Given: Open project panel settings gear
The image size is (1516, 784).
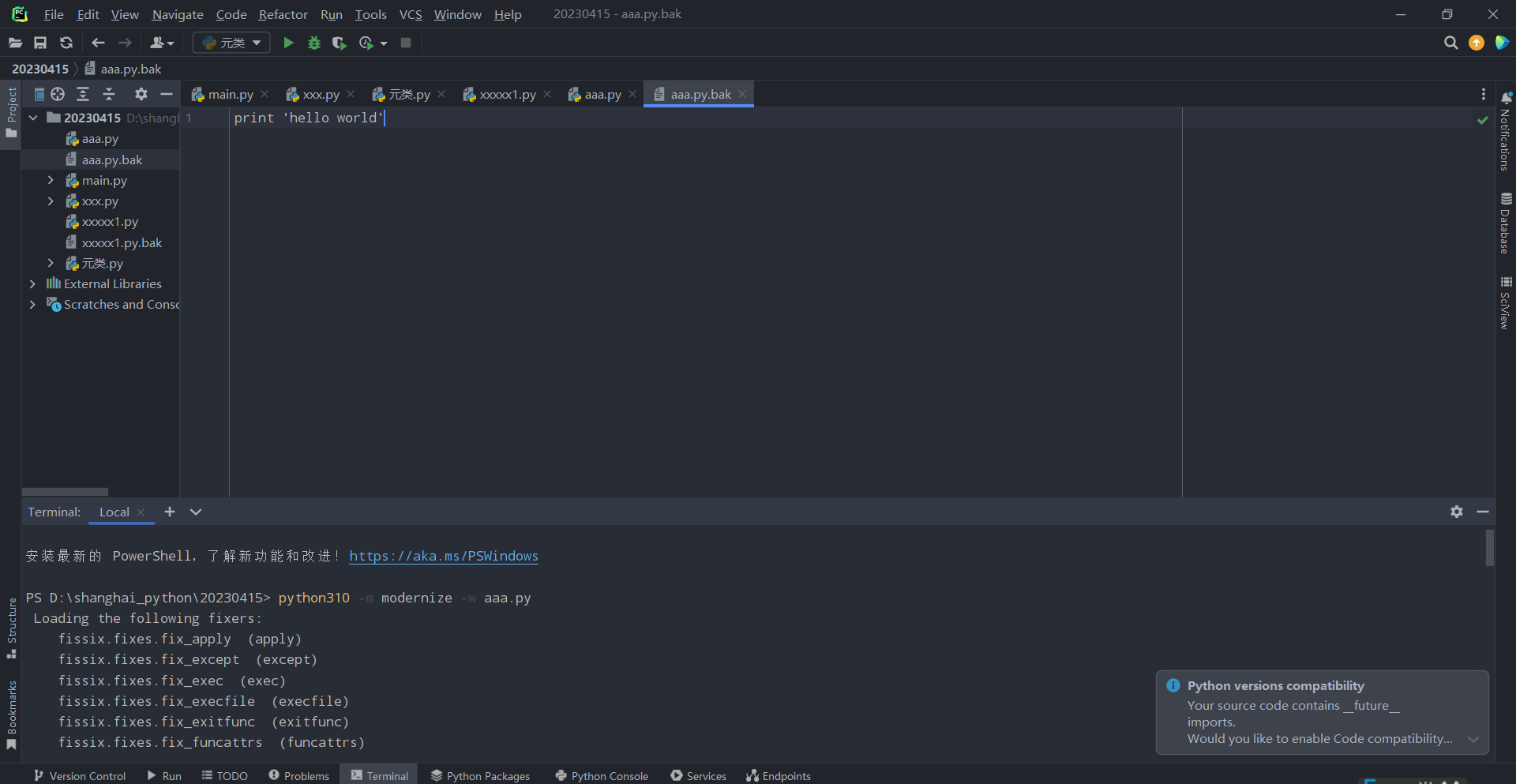Looking at the screenshot, I should point(141,95).
